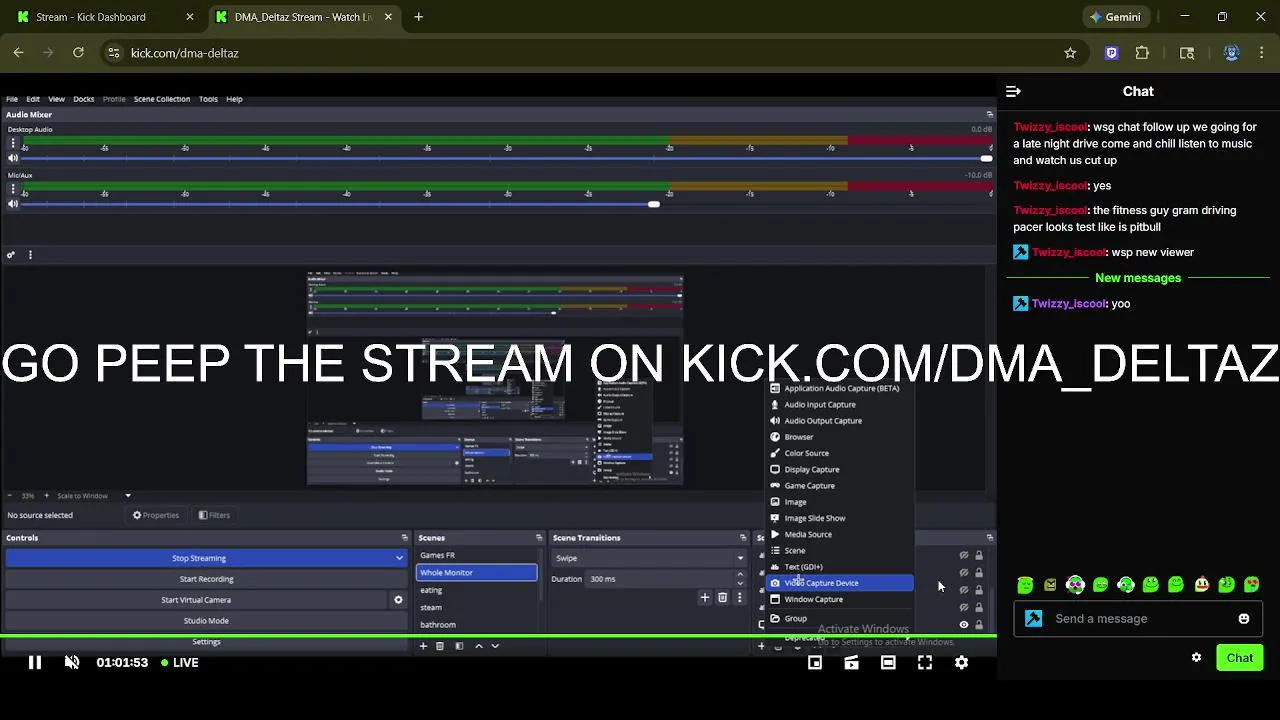Image resolution: width=1280 pixels, height=720 pixels.
Task: Choose Window Capture source
Action: tap(840, 599)
